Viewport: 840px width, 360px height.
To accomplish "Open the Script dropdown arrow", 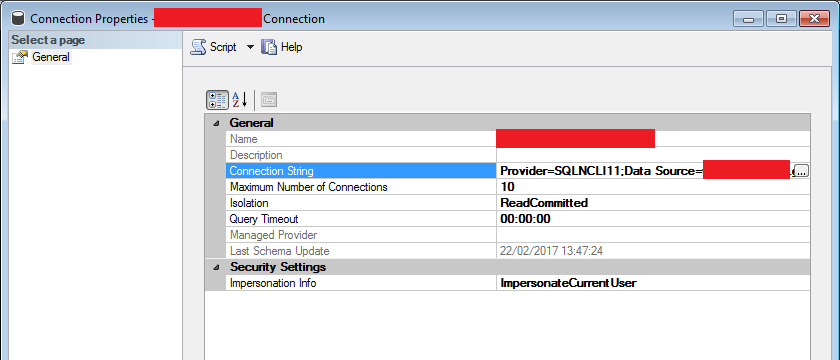I will tap(250, 47).
